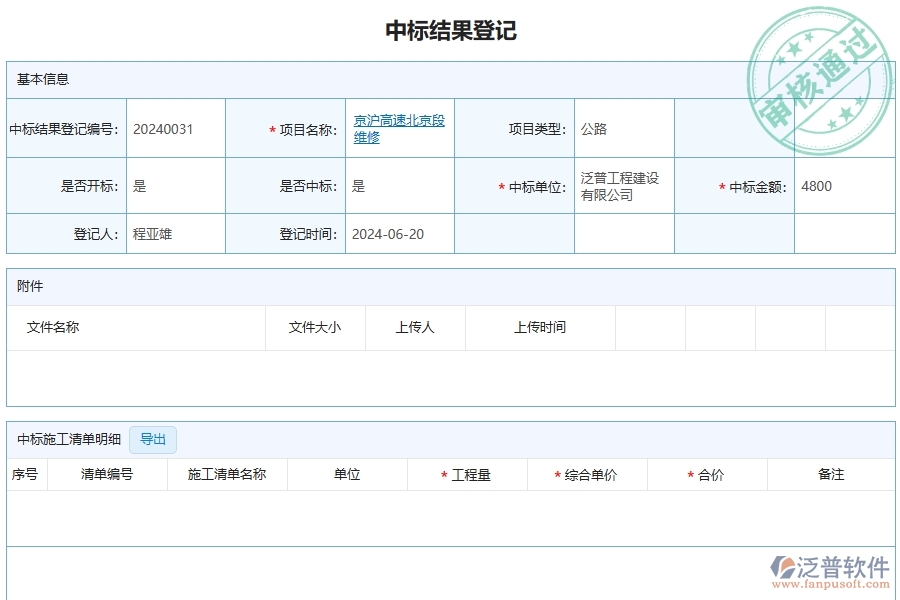Select the 基本信息 section header
Screen dimensions: 900x600
click(x=46, y=79)
